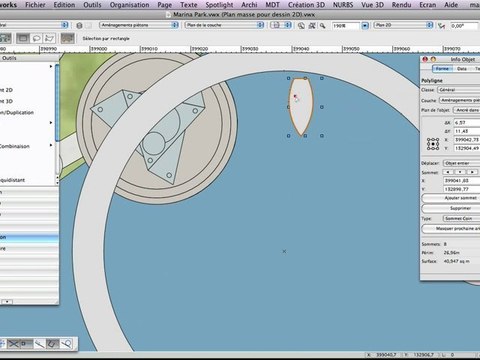Click the ΔY field showing 11,43
The width and height of the screenshot is (480, 360).
(x=466, y=131)
